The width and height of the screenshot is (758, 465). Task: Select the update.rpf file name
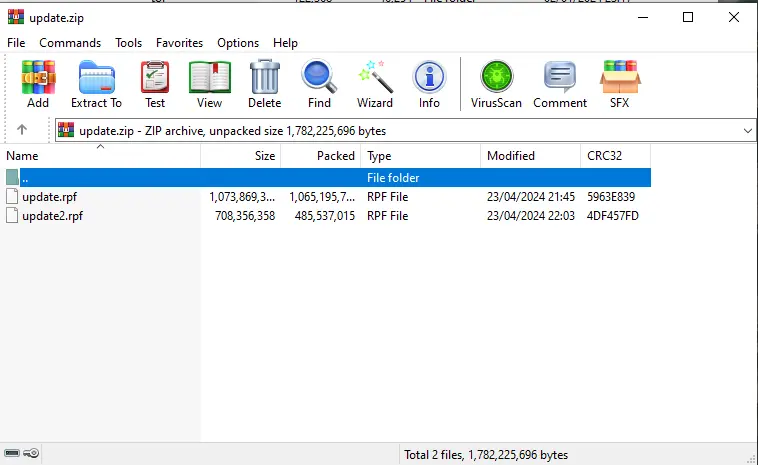click(x=50, y=197)
